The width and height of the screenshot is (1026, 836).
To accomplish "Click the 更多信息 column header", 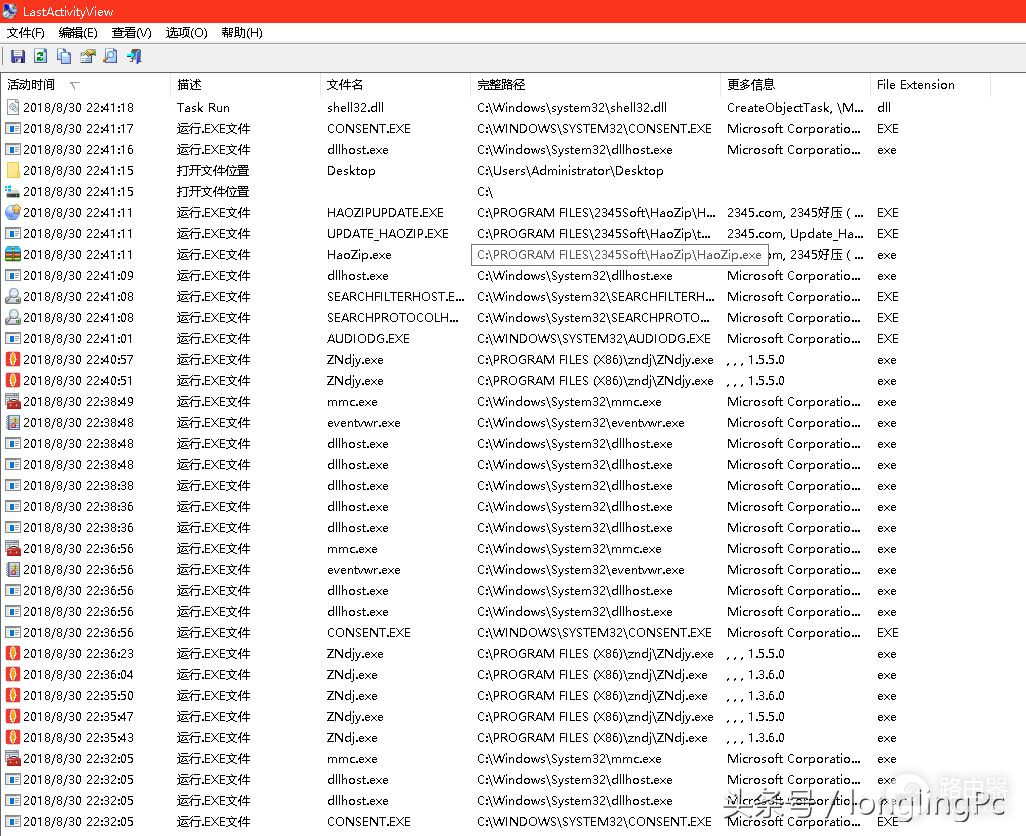I will 751,85.
